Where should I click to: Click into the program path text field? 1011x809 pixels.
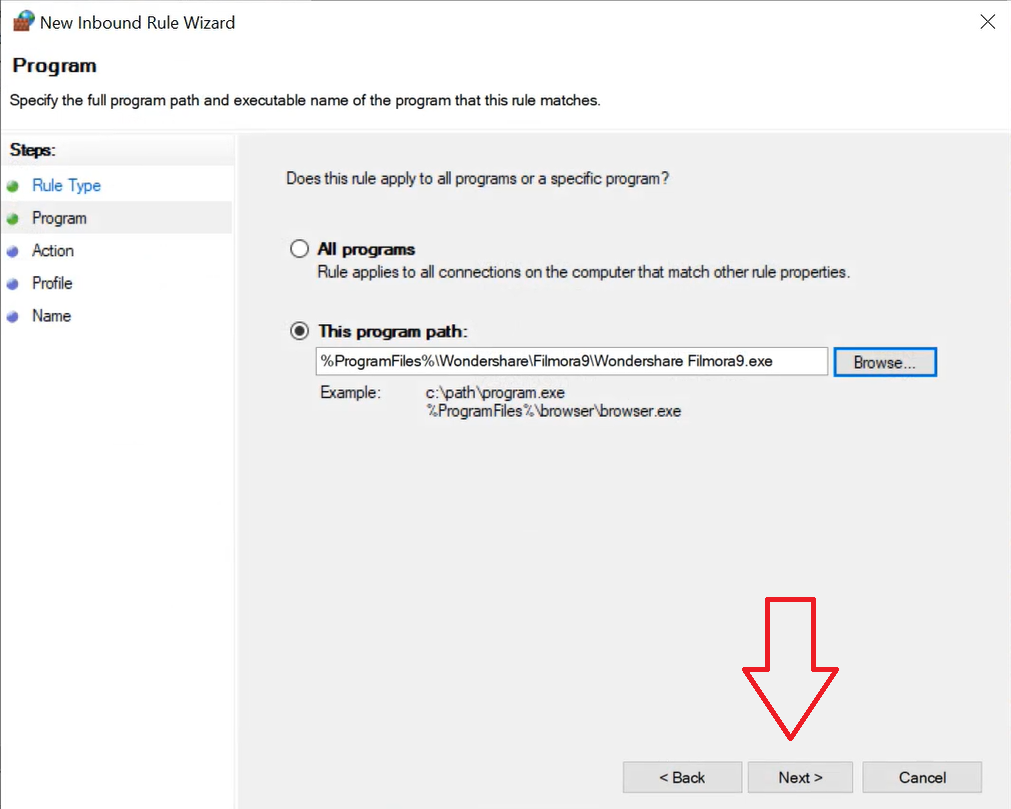571,361
